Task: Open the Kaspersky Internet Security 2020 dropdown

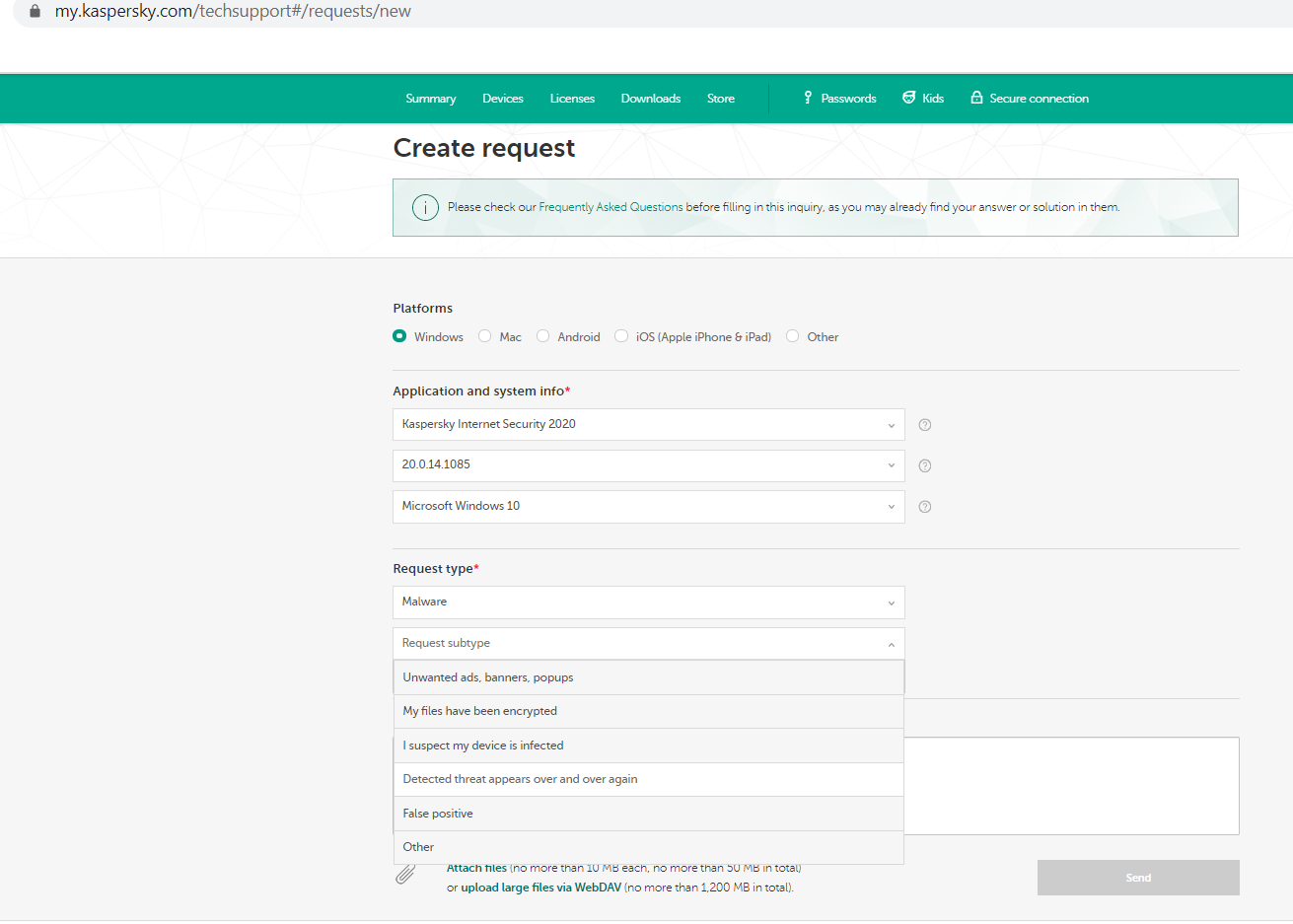Action: (648, 425)
